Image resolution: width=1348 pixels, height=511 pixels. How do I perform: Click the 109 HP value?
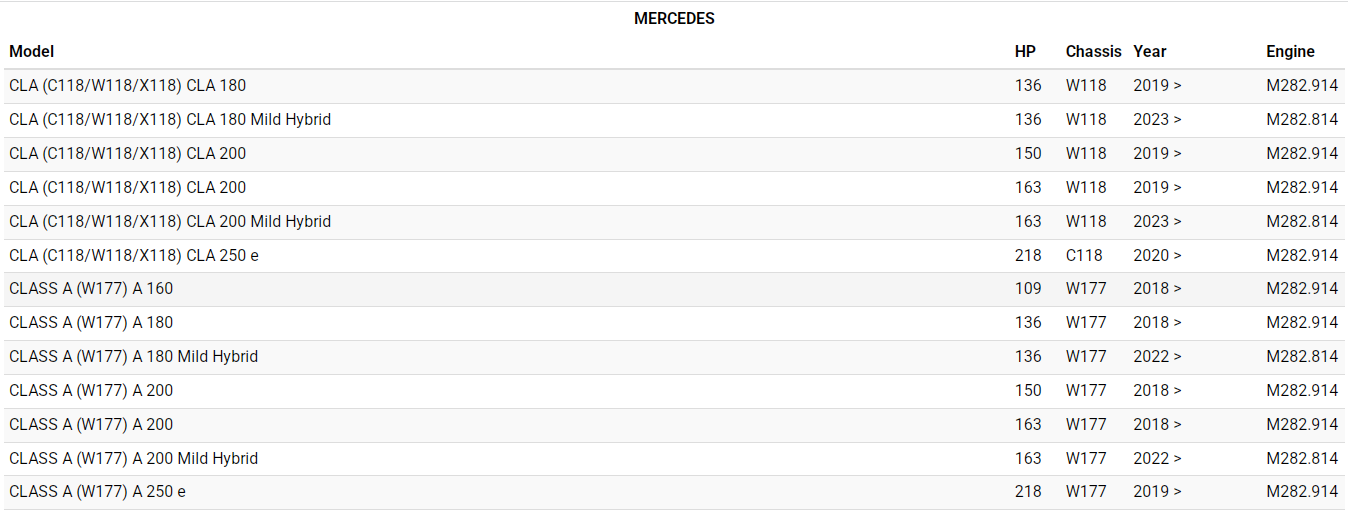click(1028, 288)
